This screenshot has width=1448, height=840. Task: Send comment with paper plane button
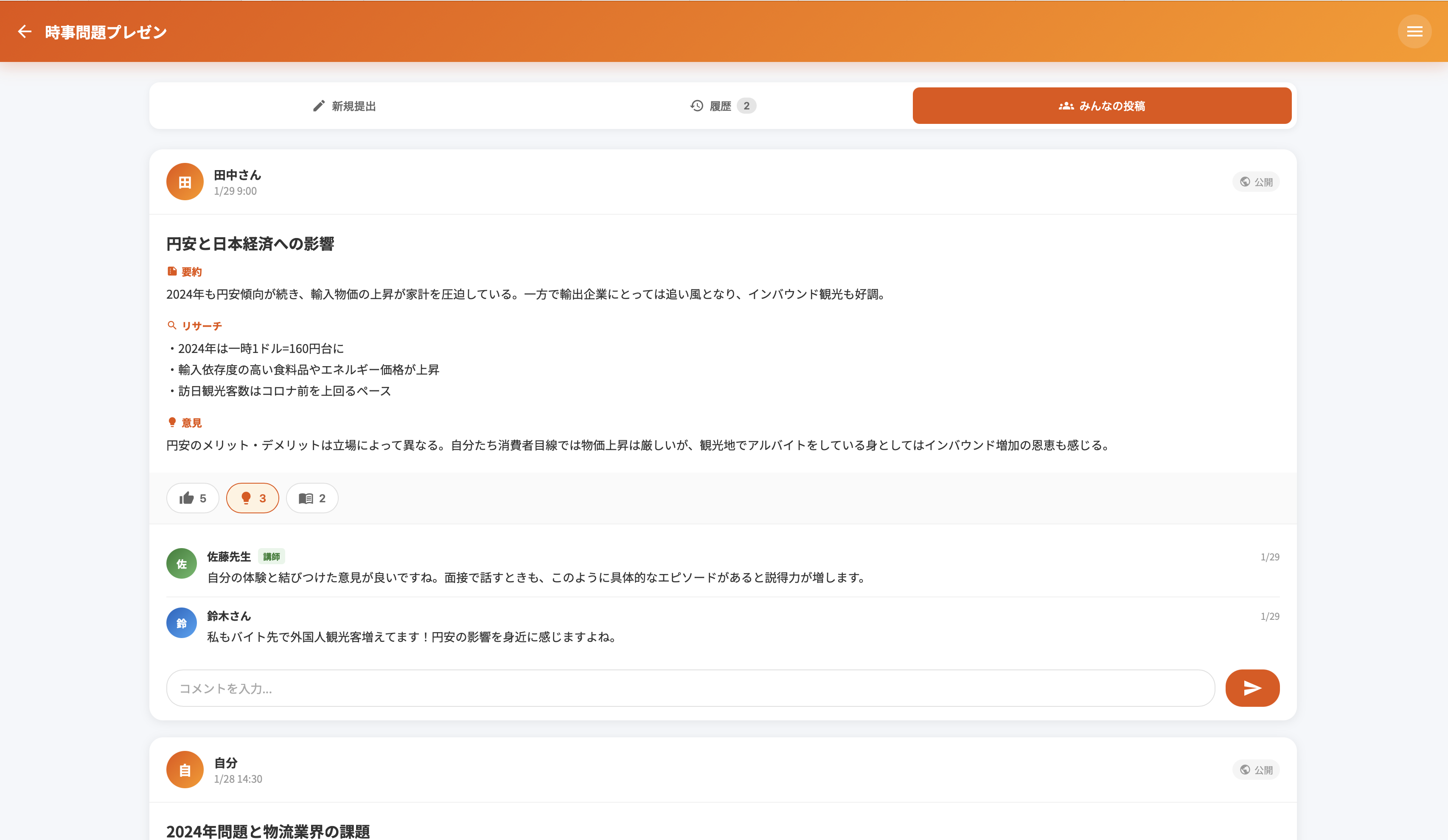[x=1252, y=688]
